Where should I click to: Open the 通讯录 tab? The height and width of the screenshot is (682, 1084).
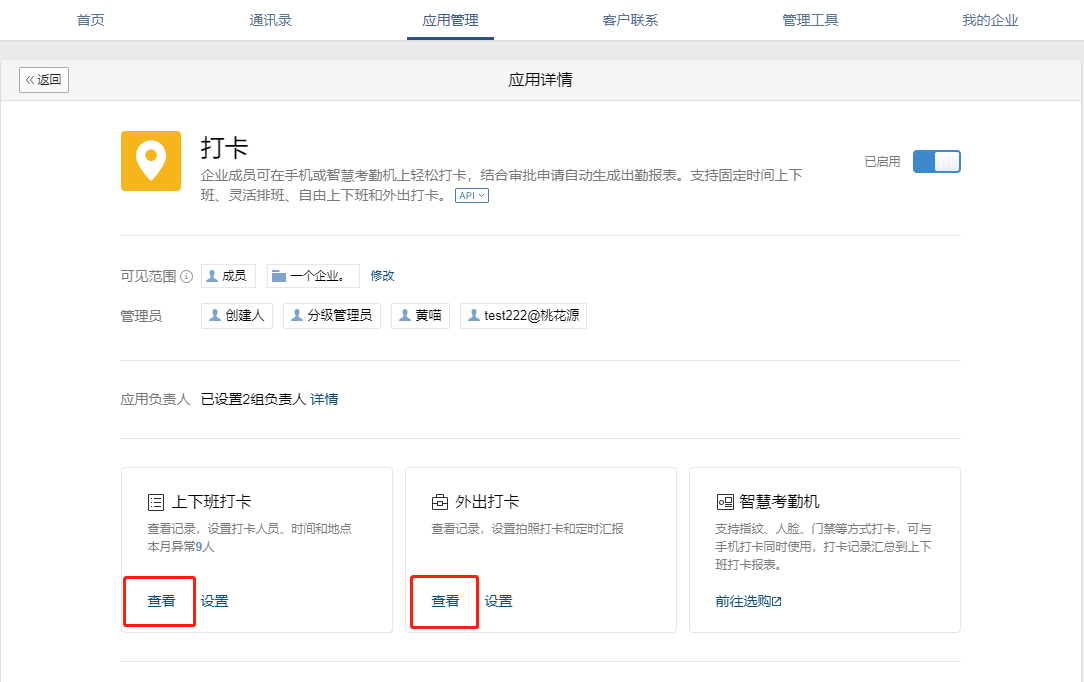[270, 20]
